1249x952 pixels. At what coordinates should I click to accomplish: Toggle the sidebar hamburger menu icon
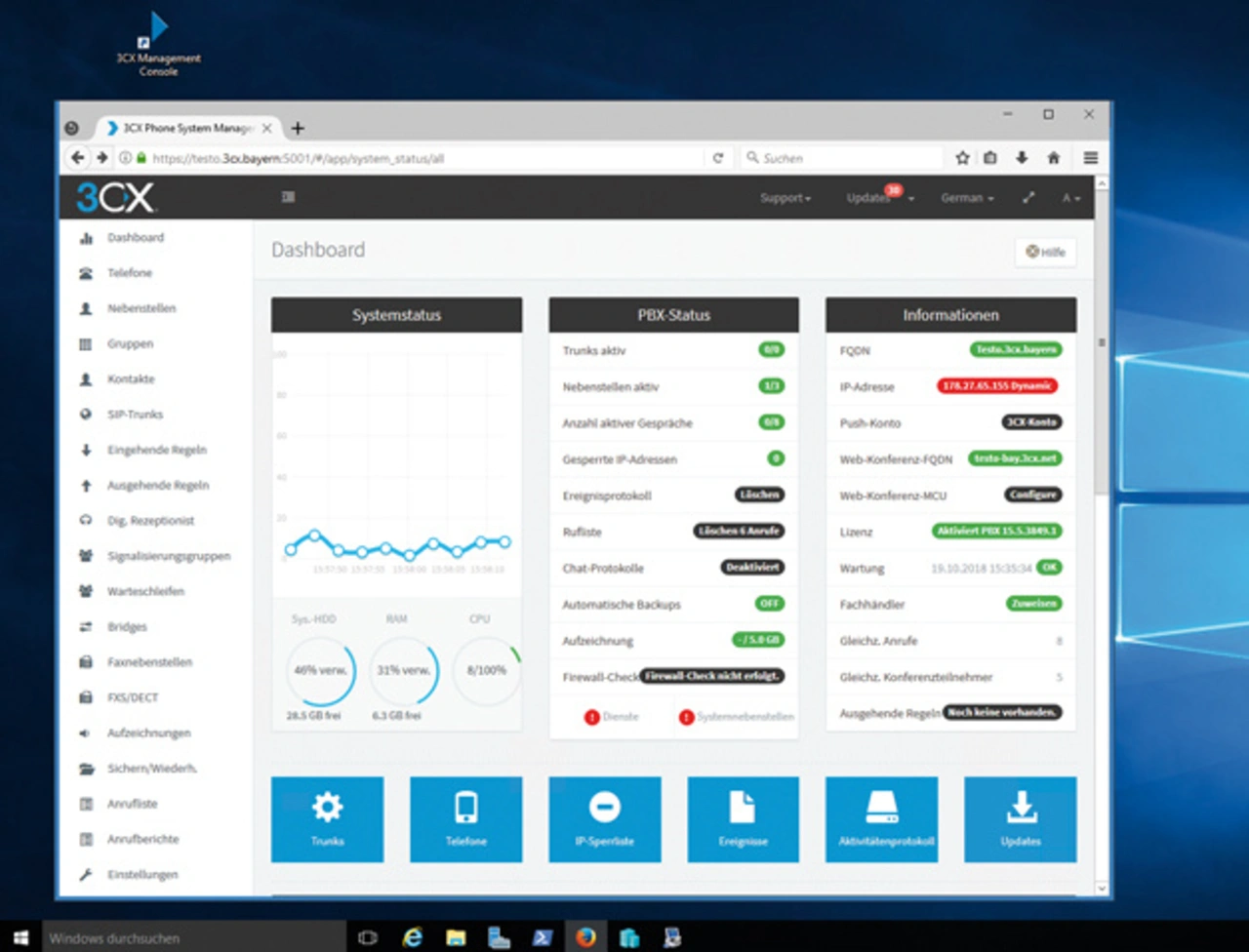[x=288, y=197]
